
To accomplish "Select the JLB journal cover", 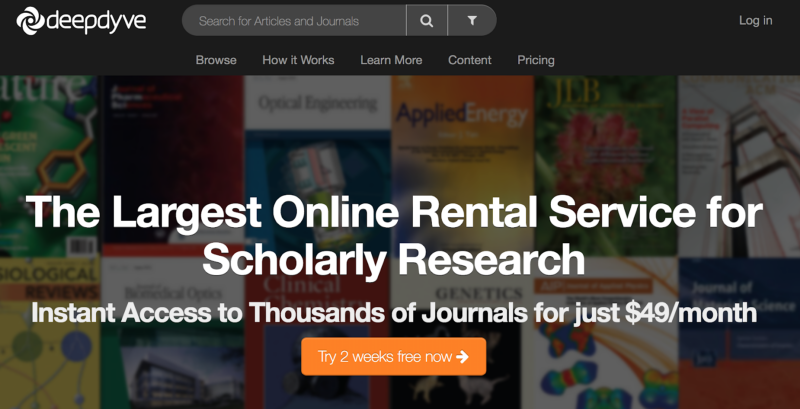I will pos(606,166).
